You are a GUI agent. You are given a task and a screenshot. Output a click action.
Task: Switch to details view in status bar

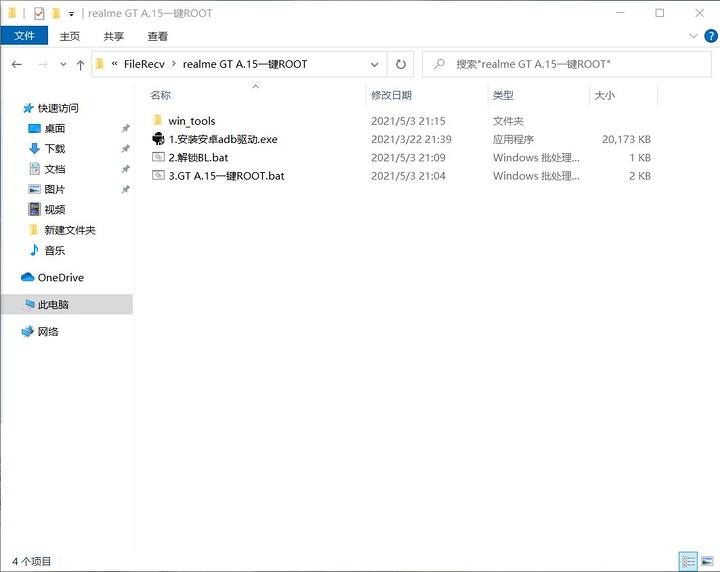click(x=688, y=561)
